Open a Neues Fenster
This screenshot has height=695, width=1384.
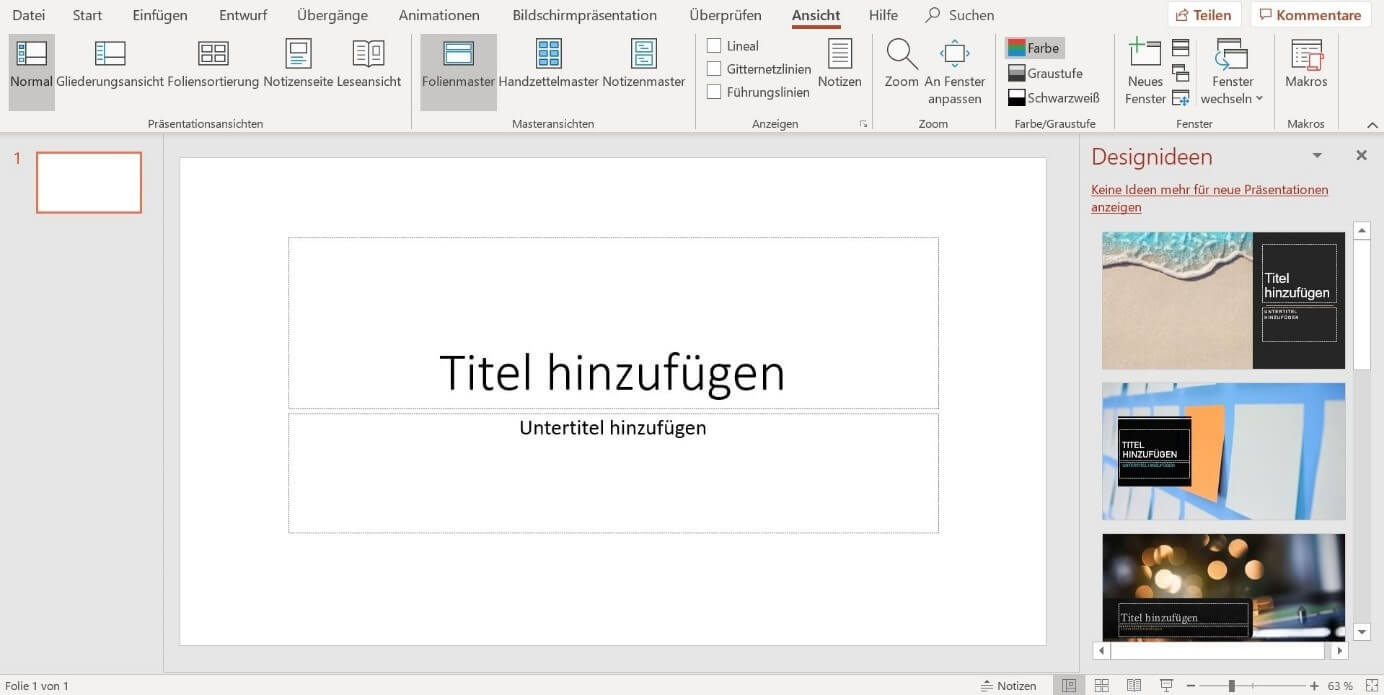click(1145, 72)
